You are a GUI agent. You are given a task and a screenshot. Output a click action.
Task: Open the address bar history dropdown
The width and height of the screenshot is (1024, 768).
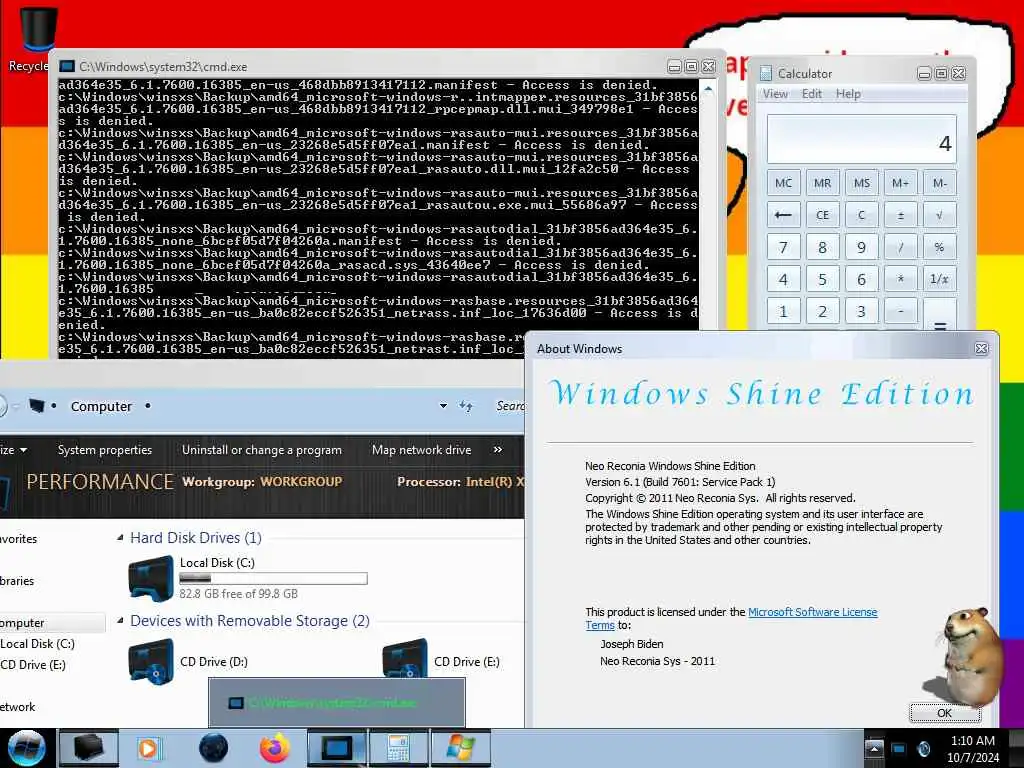click(443, 406)
